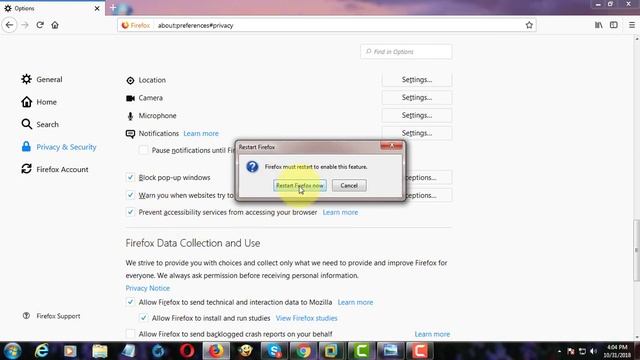Go to the Firefox home page
This screenshot has width=640, height=360.
click(55, 25)
